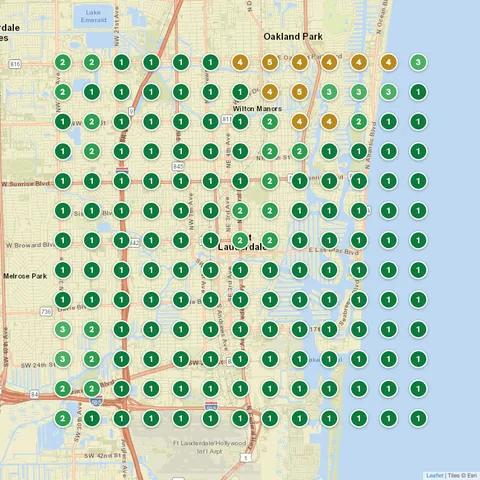Select the gold 5 marker under the Oakland Park label
The height and width of the screenshot is (480, 480).
click(x=270, y=62)
